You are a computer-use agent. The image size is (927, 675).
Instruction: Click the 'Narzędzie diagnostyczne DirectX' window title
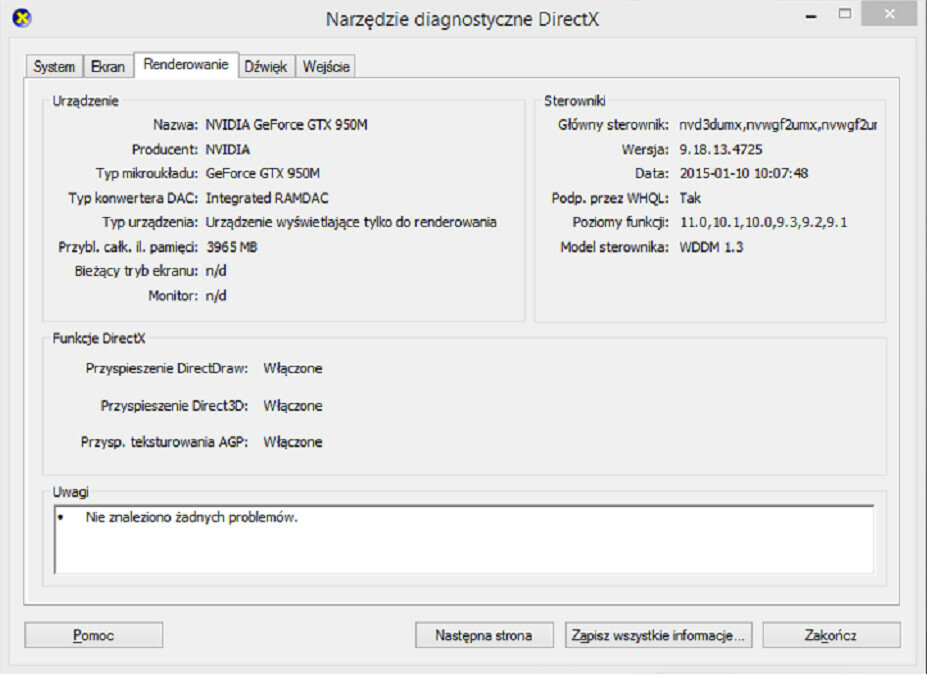tap(462, 20)
